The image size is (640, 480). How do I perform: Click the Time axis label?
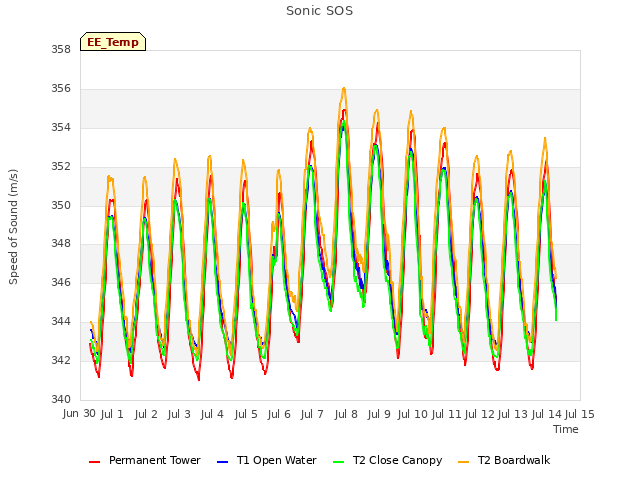tap(566, 429)
